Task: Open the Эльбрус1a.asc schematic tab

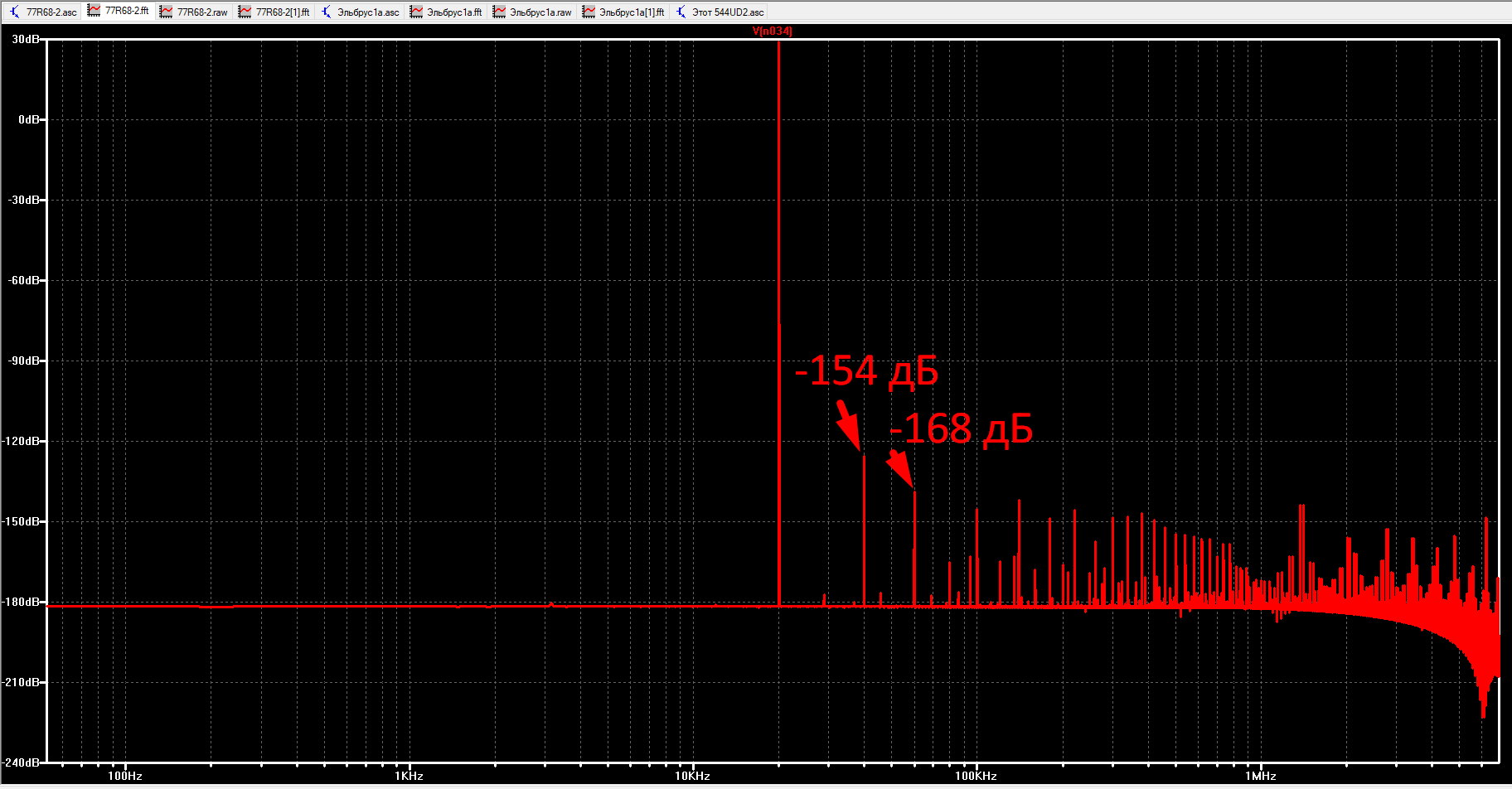Action: [361, 12]
